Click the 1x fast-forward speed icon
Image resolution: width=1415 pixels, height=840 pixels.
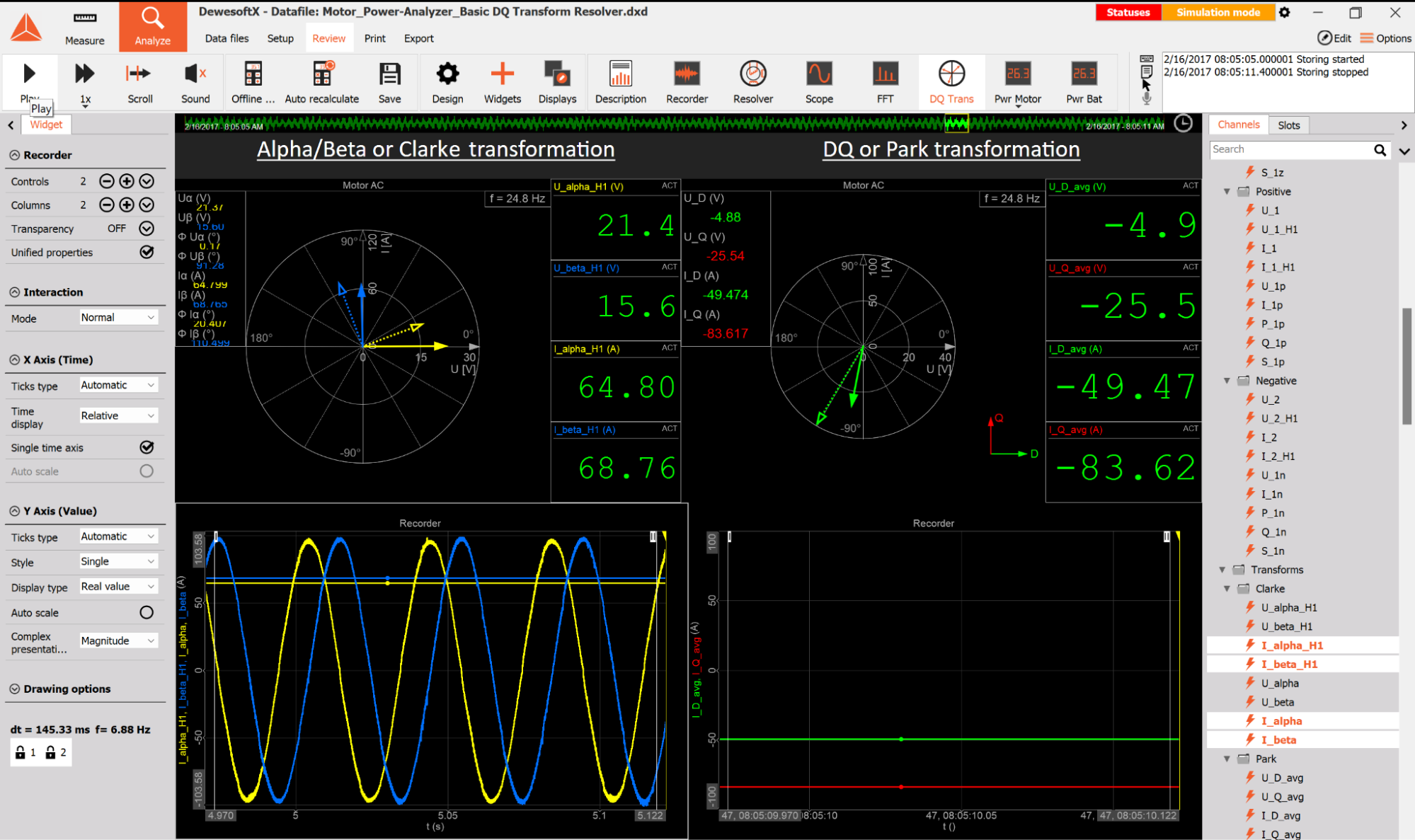[84, 74]
